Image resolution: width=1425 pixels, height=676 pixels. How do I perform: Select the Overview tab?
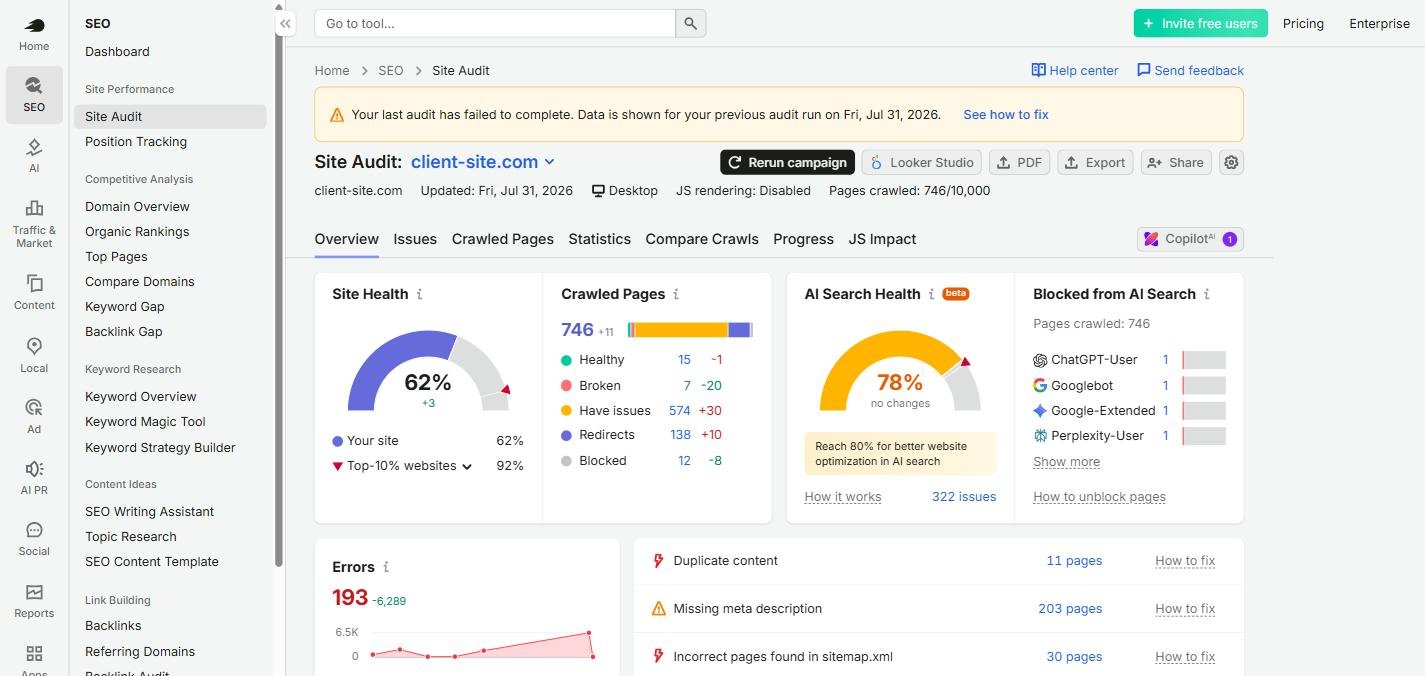click(346, 239)
